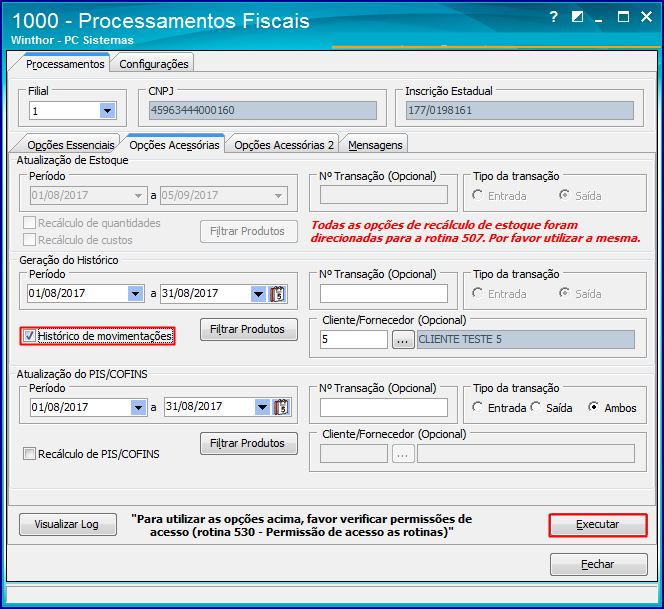Open the help question mark icon

553,17
